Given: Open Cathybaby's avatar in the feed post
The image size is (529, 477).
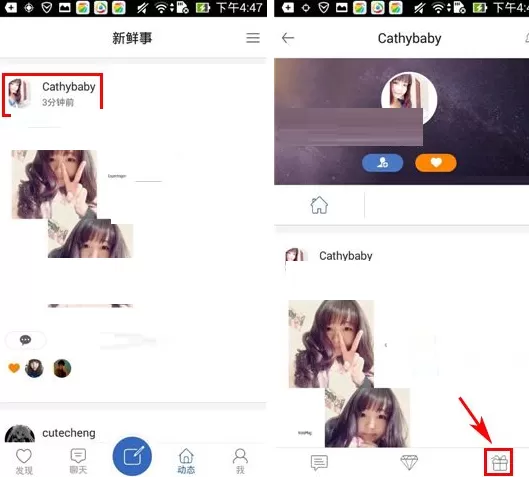Looking at the screenshot, I should tap(20, 93).
